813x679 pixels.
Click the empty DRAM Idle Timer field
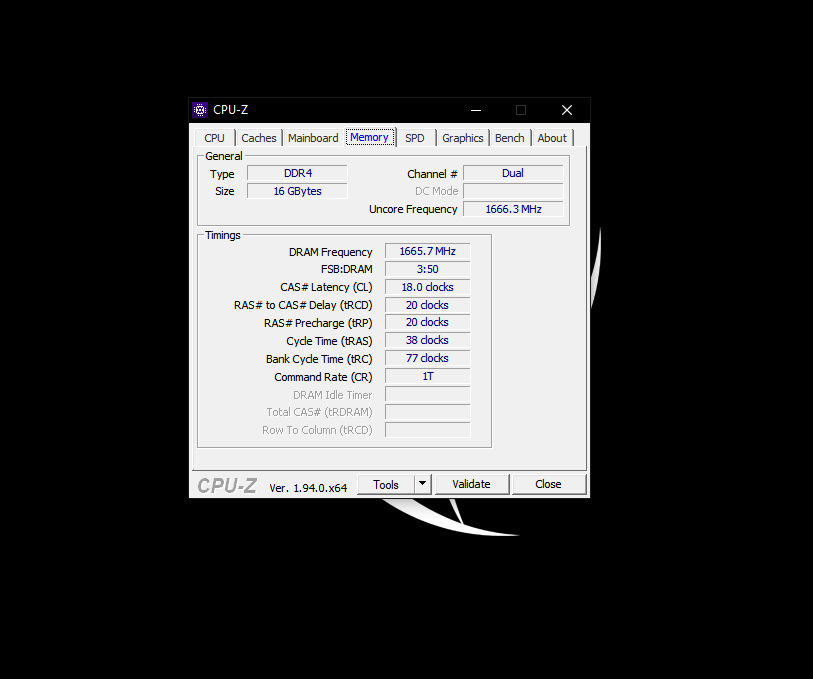428,394
